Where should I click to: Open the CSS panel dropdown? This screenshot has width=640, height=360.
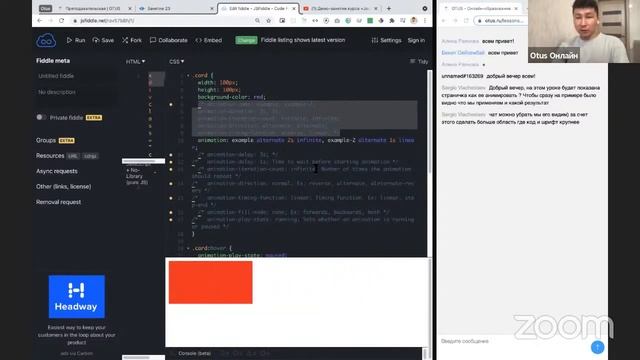point(177,61)
